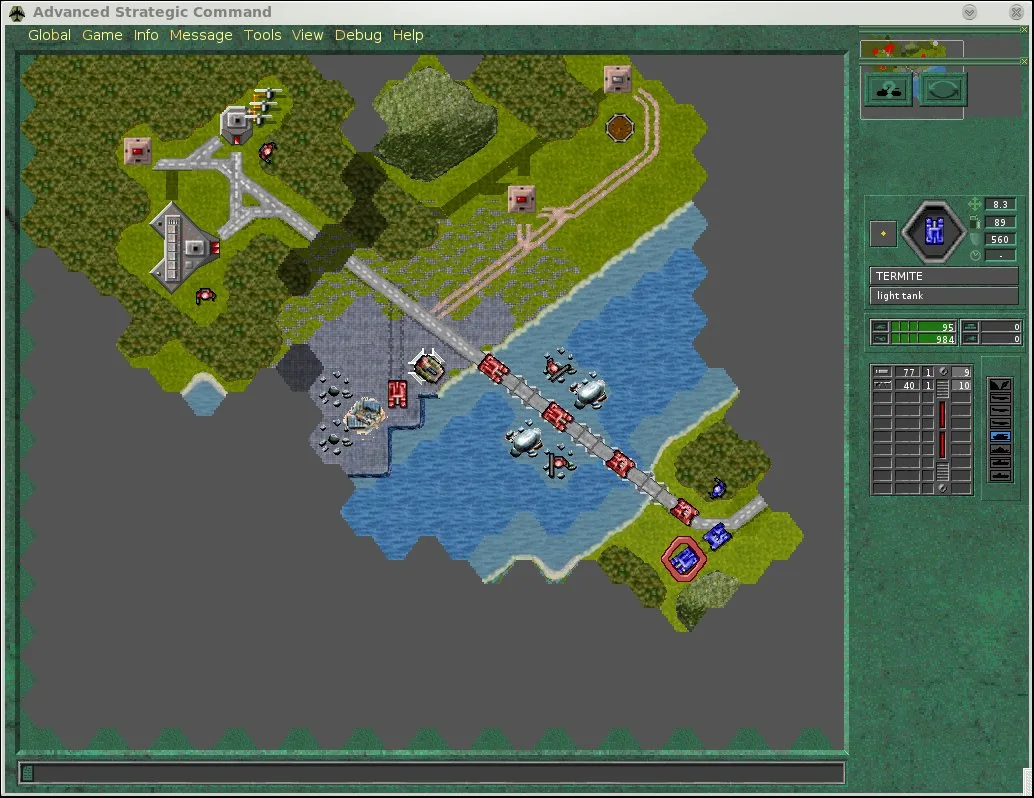Viewport: 1034px width, 798px height.
Task: Select the highlighted ground-level tank height icon
Action: click(1000, 436)
